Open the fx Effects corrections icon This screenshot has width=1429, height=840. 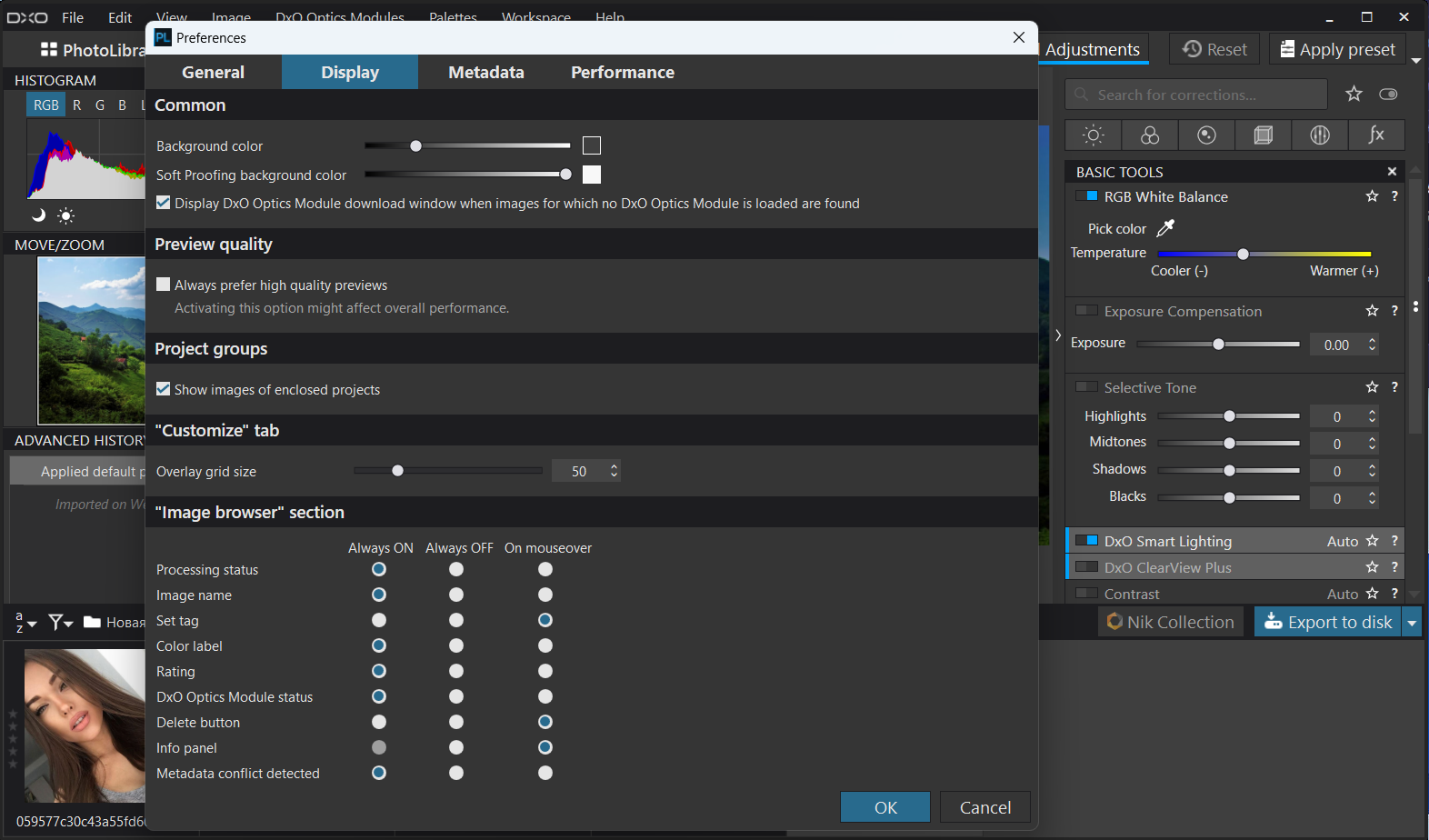coord(1376,135)
